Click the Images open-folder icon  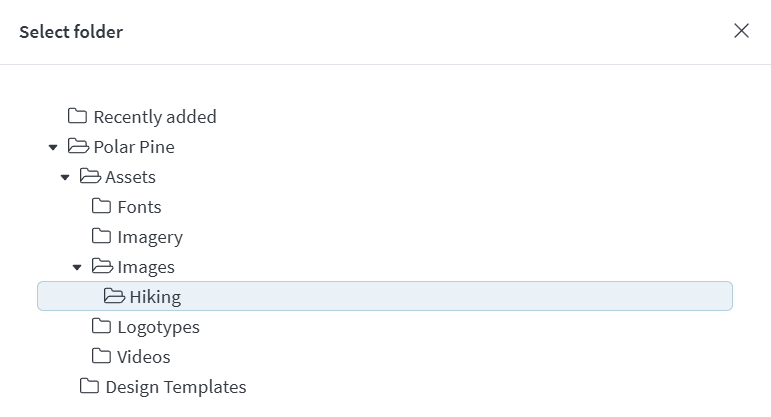(x=102, y=266)
